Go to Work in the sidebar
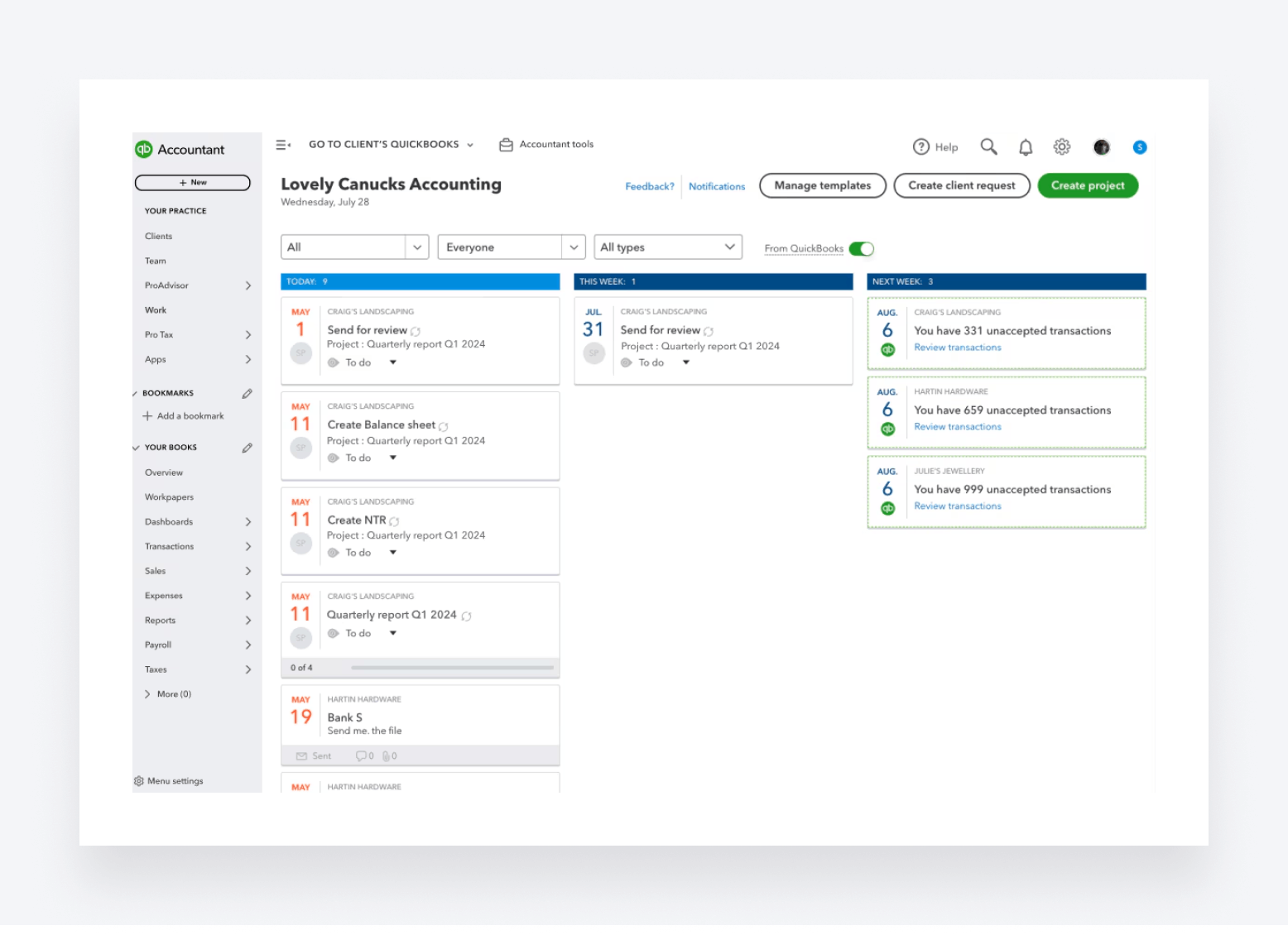The width and height of the screenshot is (1288, 935). [156, 310]
